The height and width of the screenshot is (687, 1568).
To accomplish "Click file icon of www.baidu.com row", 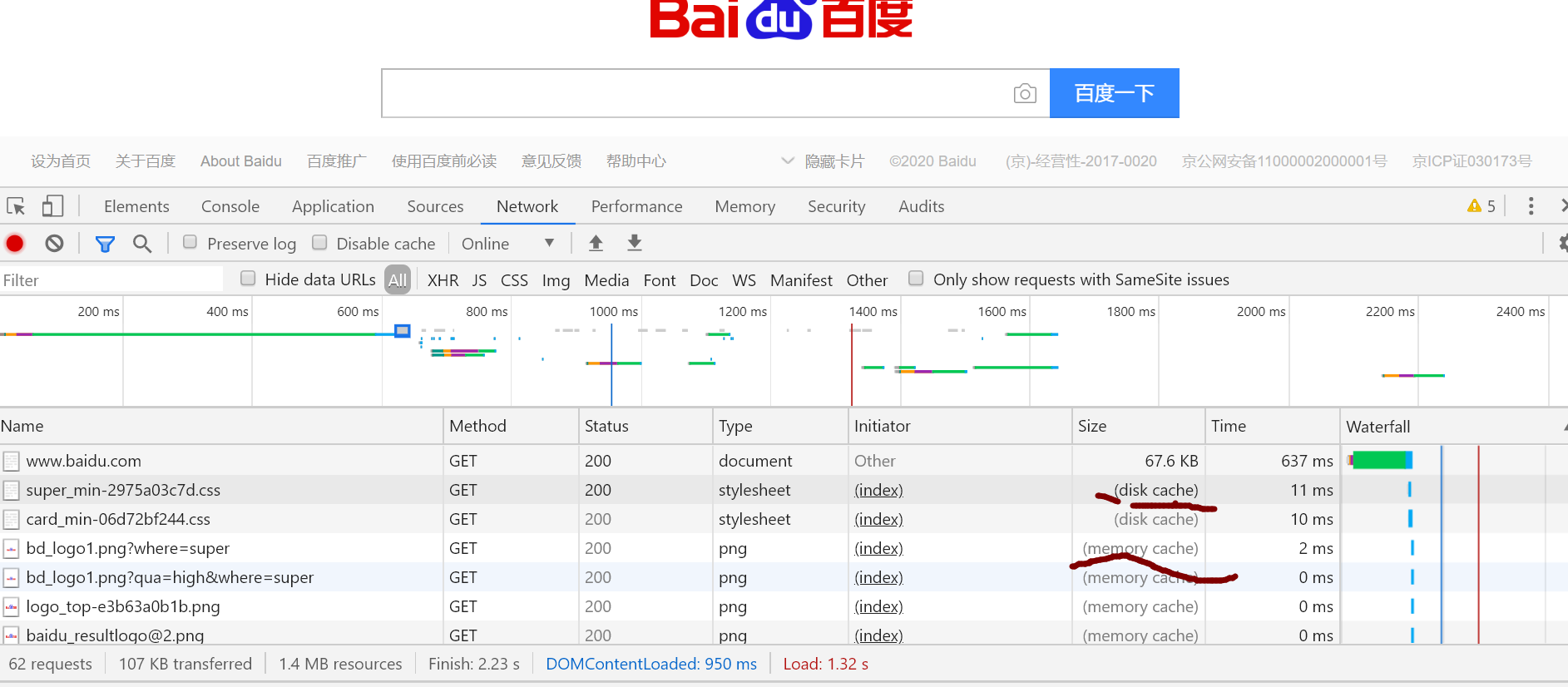I will (11, 461).
